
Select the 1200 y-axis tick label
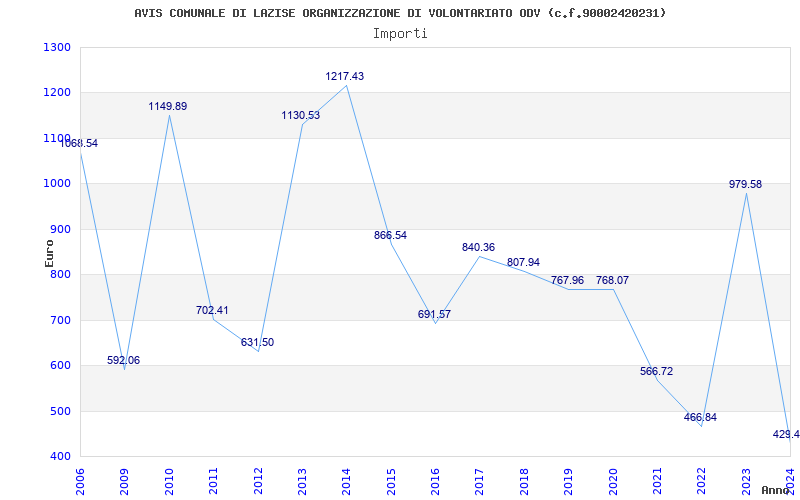[57, 93]
